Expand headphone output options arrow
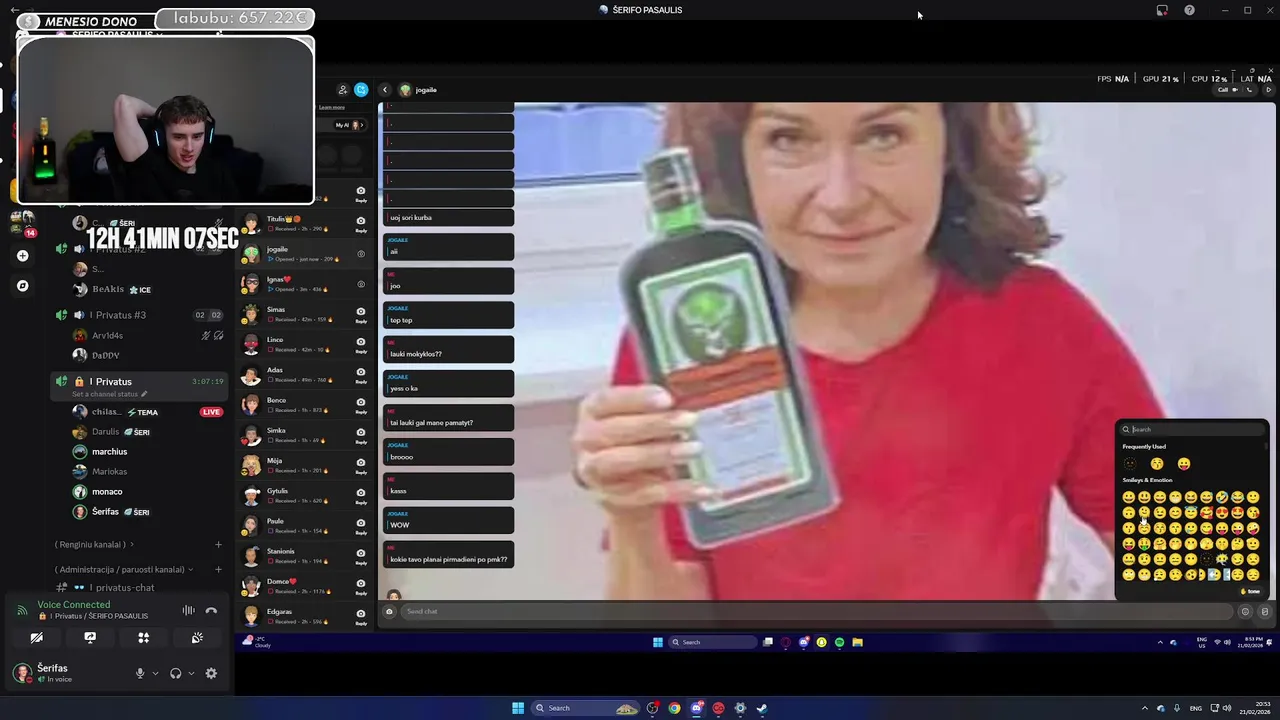The height and width of the screenshot is (720, 1280). click(x=190, y=674)
